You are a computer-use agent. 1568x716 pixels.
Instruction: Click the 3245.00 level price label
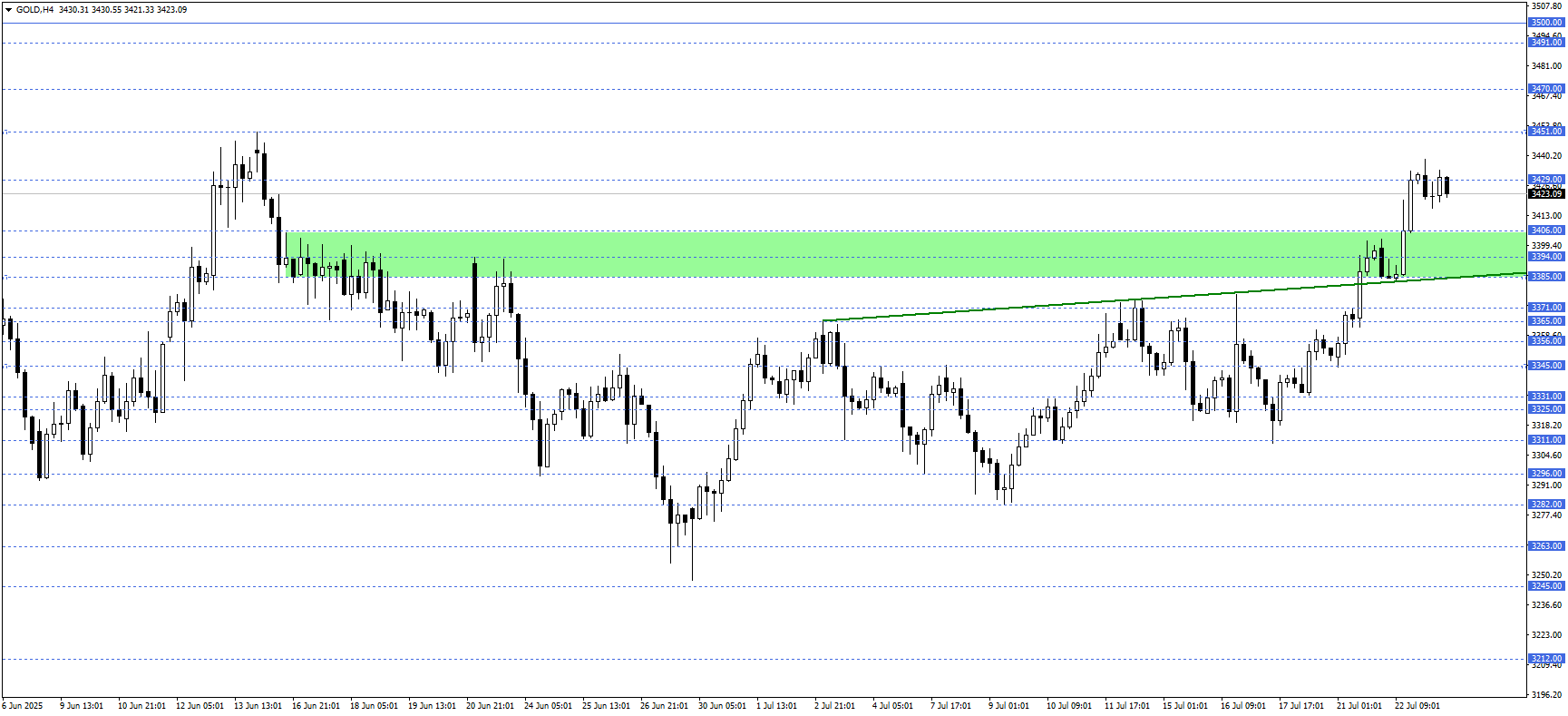pyautogui.click(x=1546, y=586)
